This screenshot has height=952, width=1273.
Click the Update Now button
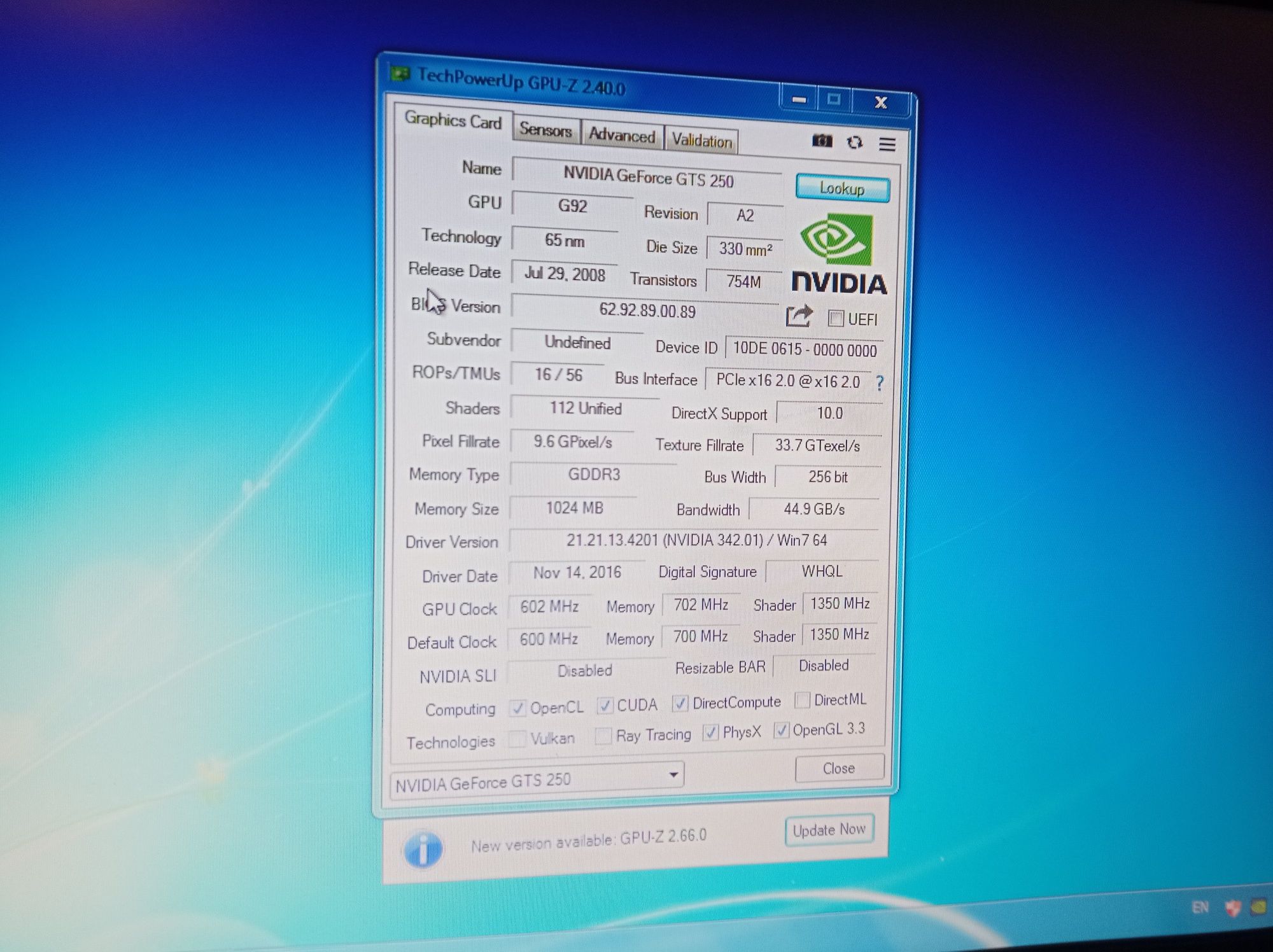(x=829, y=830)
